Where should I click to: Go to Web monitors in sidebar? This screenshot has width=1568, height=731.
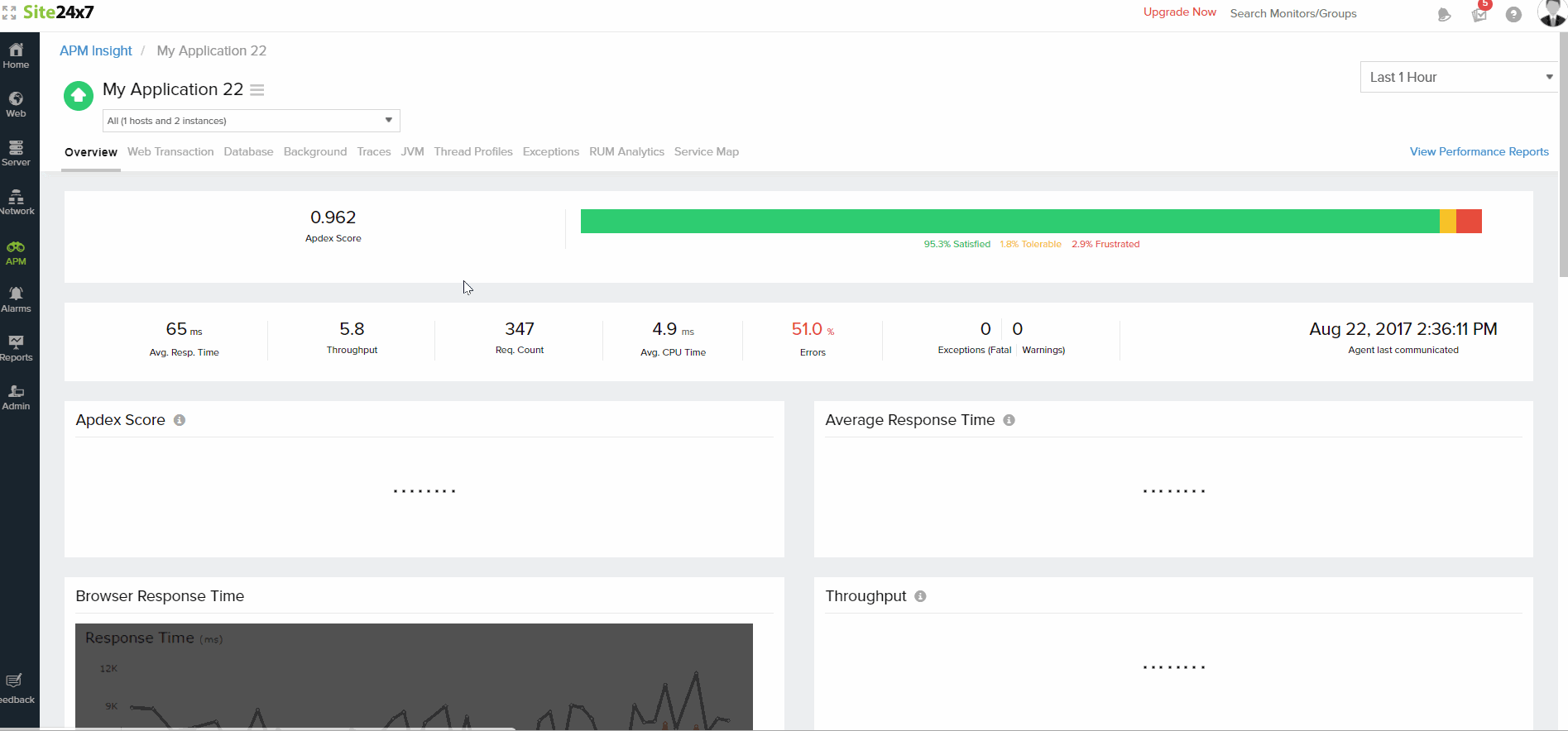(x=16, y=104)
